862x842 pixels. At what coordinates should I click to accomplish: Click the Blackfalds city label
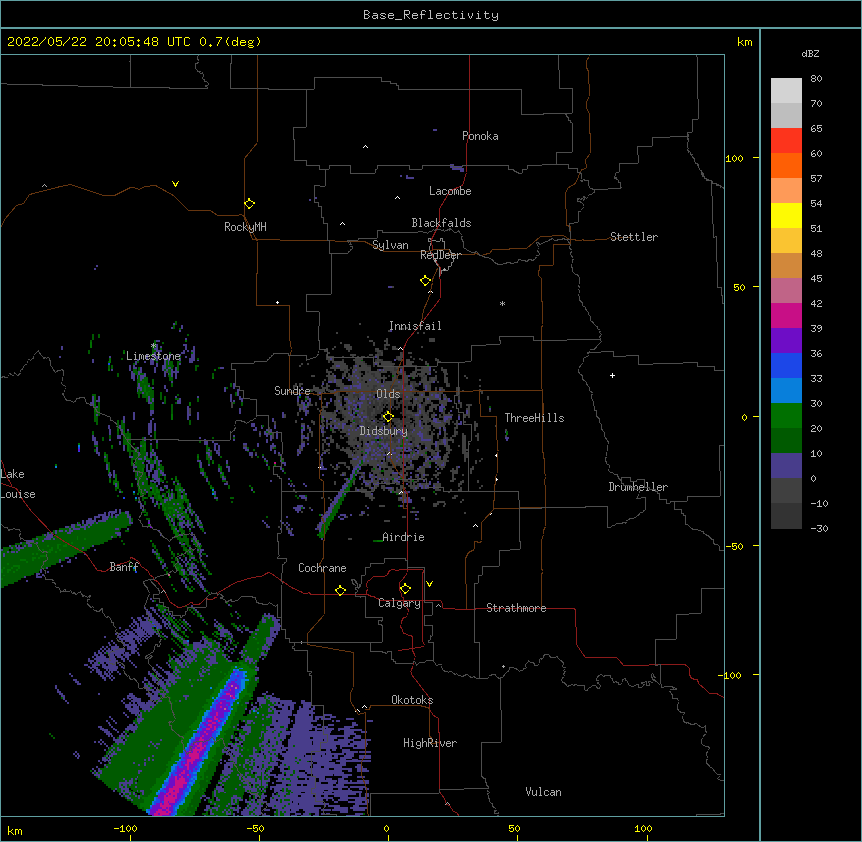tap(441, 223)
